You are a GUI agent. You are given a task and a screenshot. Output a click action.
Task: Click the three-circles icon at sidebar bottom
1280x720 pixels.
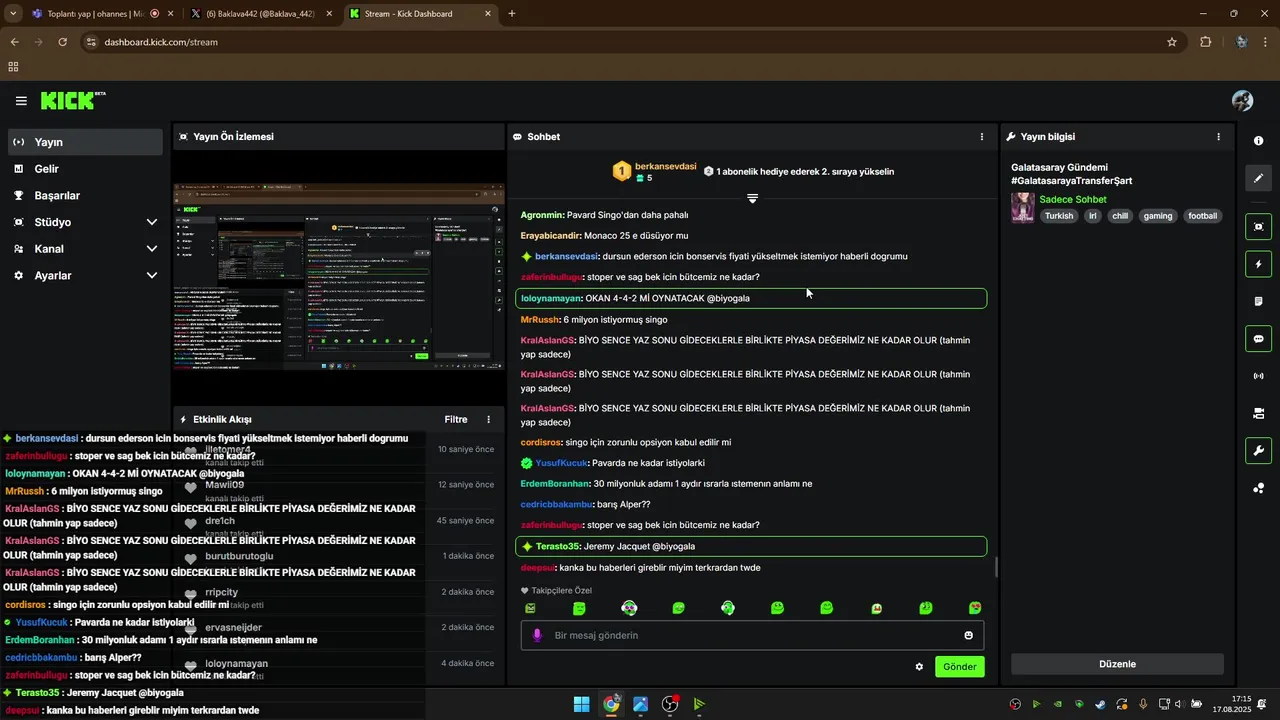point(1258,488)
